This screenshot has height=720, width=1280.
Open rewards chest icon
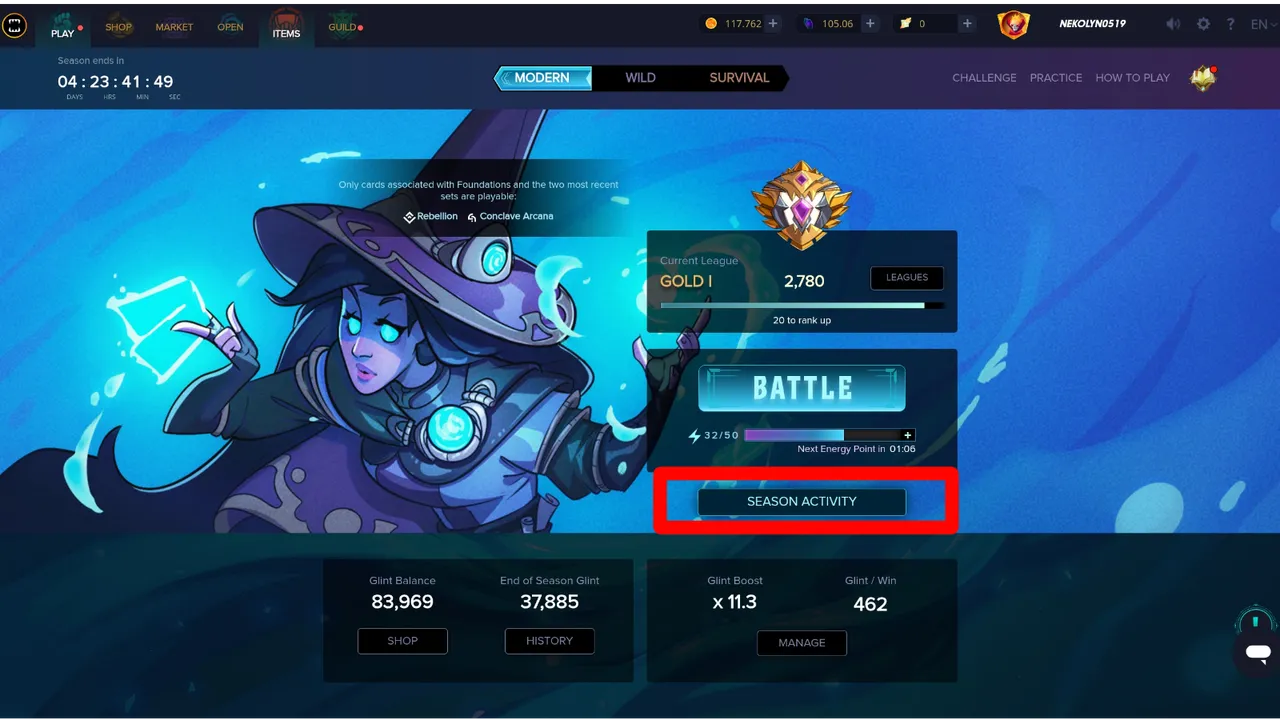point(1203,78)
